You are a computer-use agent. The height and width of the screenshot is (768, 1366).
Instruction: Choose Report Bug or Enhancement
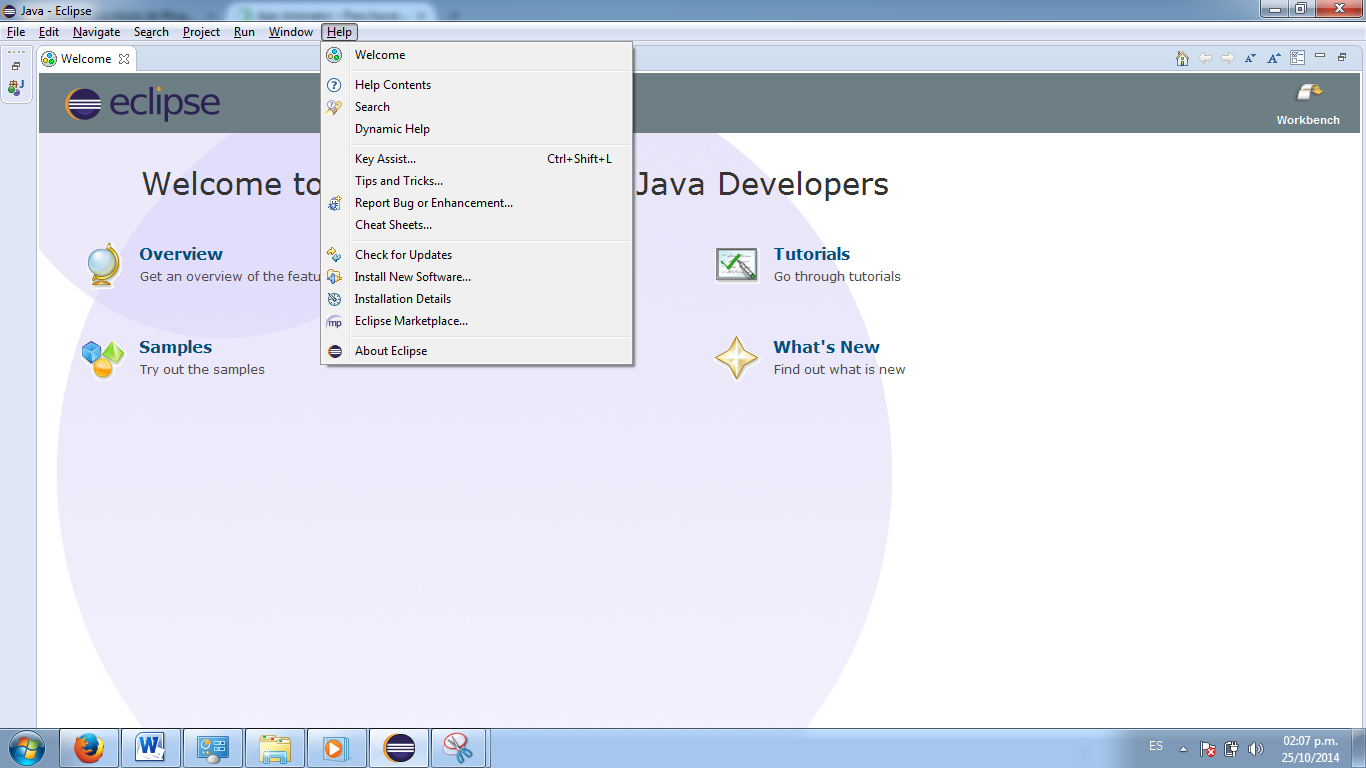(477, 203)
